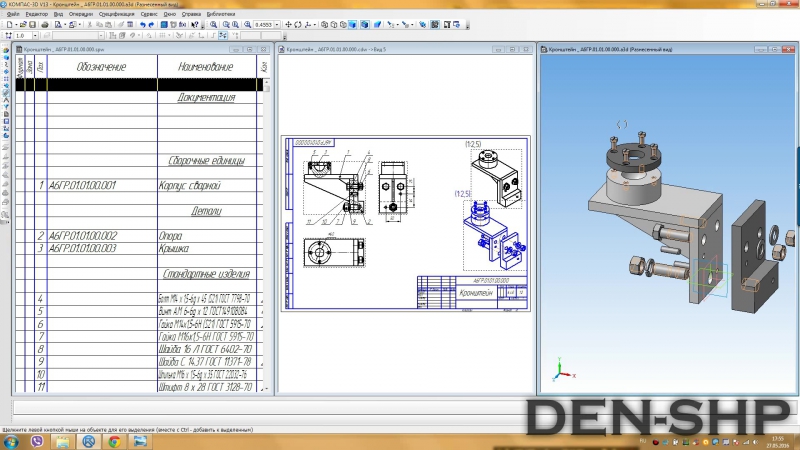Image resolution: width=800 pixels, height=450 pixels.
Task: Toggle shaded with edges display mode
Action: click(366, 23)
